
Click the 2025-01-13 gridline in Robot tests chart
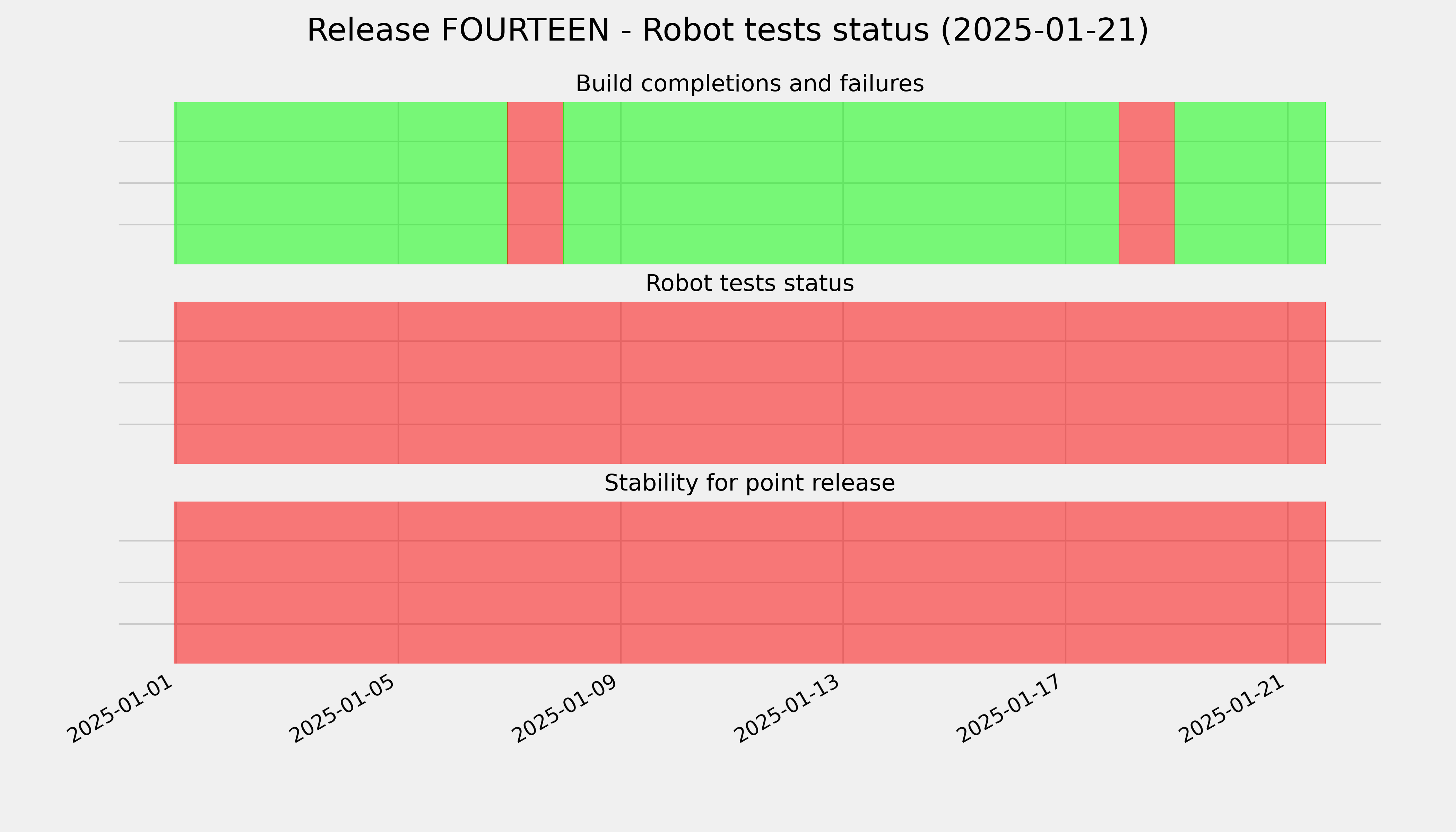843,383
